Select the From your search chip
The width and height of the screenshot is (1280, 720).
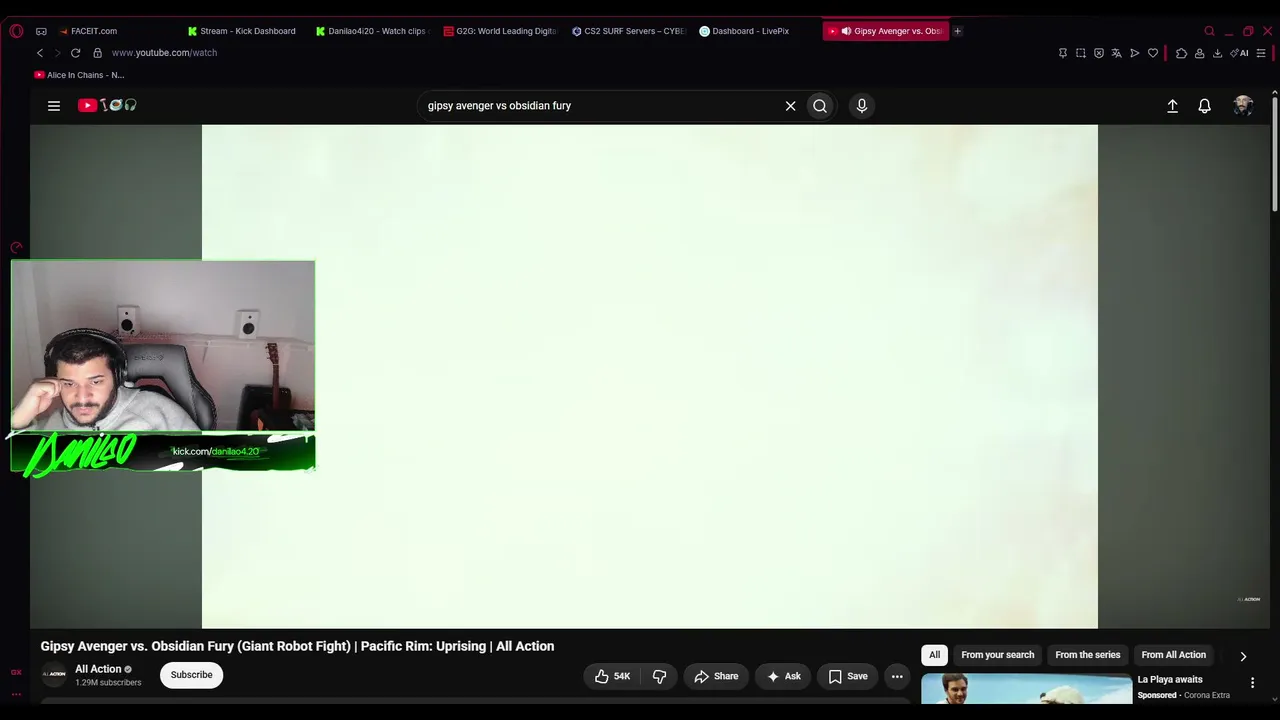998,655
